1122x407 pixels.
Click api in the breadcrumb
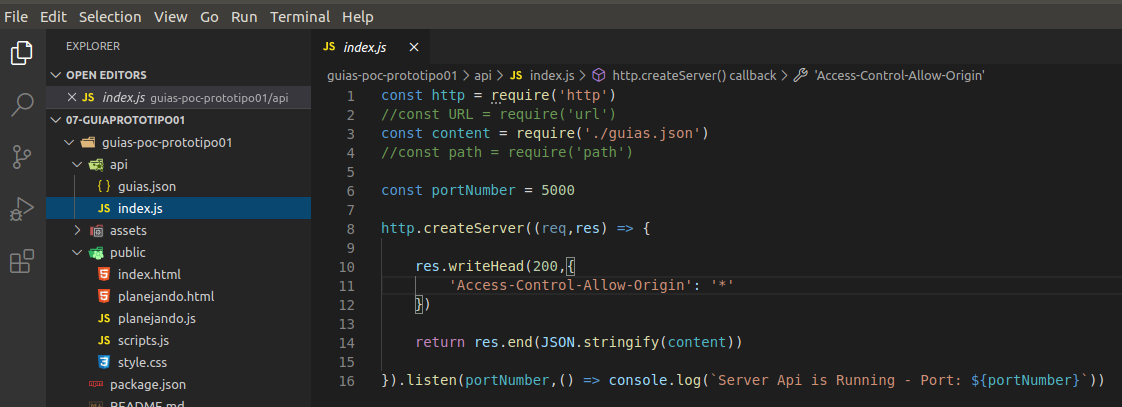click(x=483, y=75)
